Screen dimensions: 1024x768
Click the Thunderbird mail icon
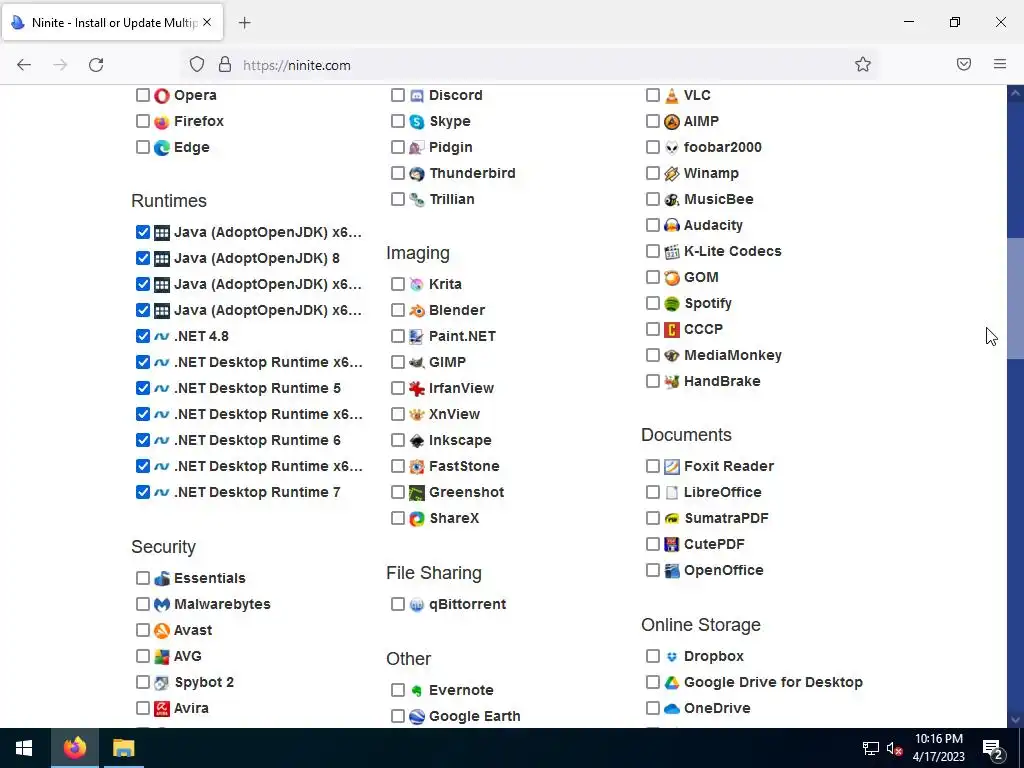point(417,174)
